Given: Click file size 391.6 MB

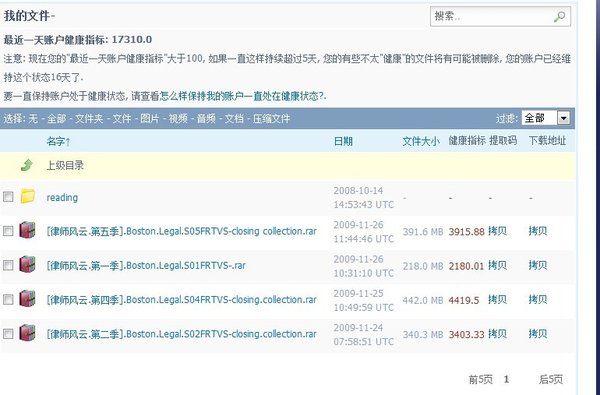Looking at the screenshot, I should pyautogui.click(x=423, y=232).
